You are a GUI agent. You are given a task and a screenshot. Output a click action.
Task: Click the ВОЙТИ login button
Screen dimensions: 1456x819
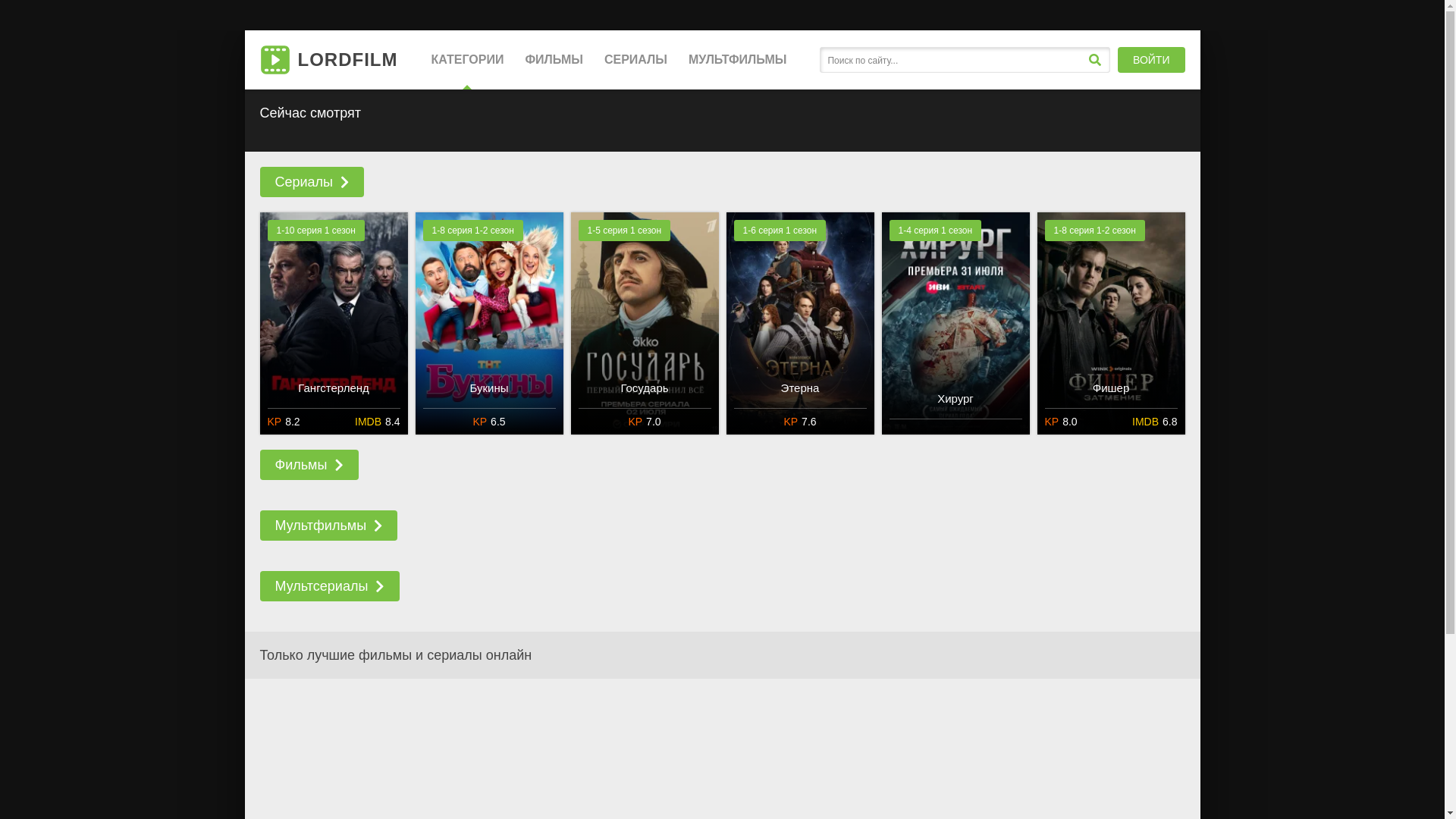pyautogui.click(x=1151, y=60)
